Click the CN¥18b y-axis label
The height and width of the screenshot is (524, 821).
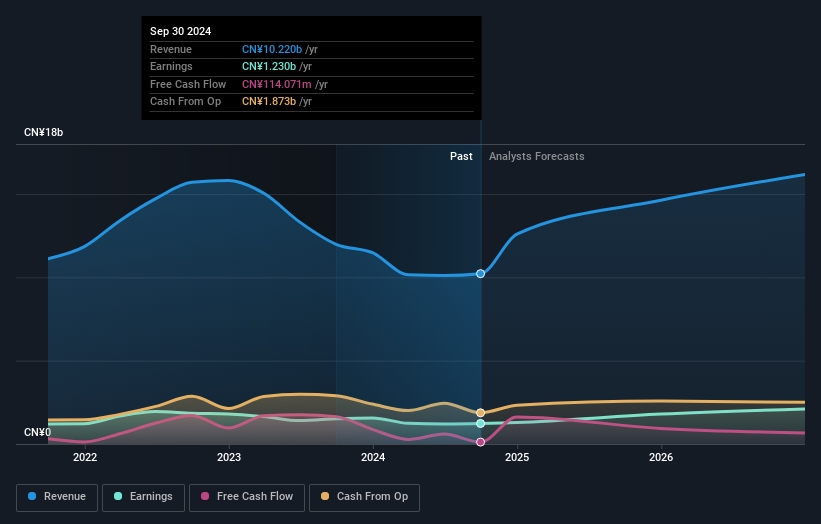click(43, 132)
